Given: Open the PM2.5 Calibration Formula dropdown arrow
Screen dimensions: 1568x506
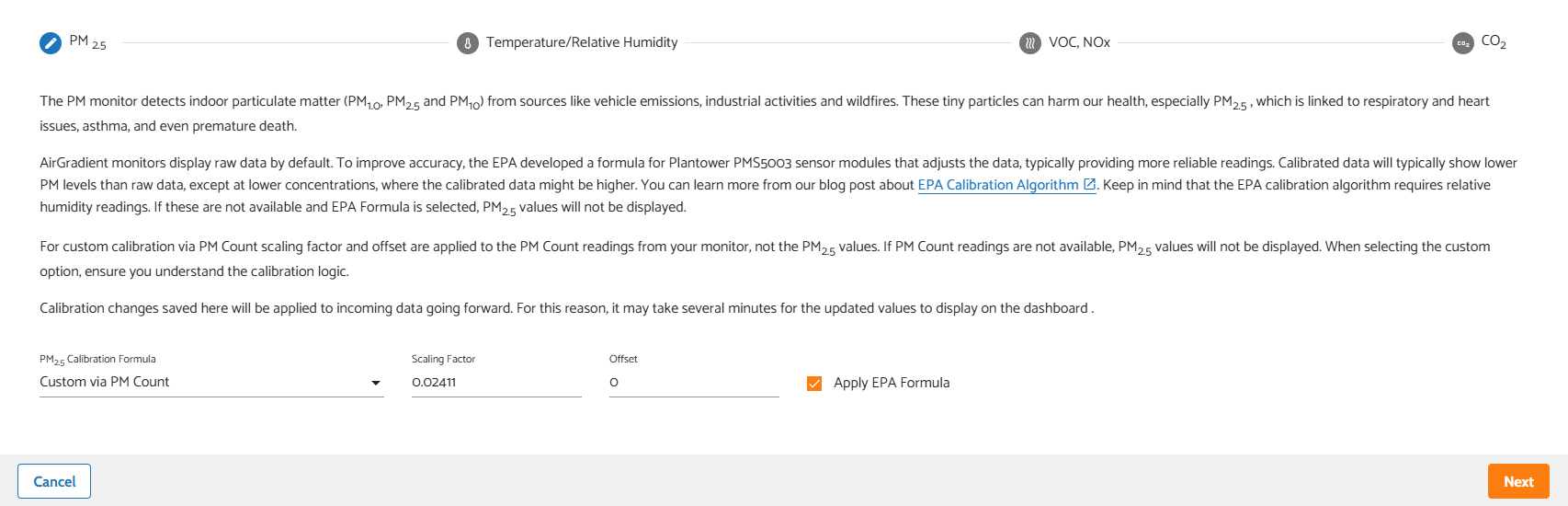Looking at the screenshot, I should [x=375, y=383].
